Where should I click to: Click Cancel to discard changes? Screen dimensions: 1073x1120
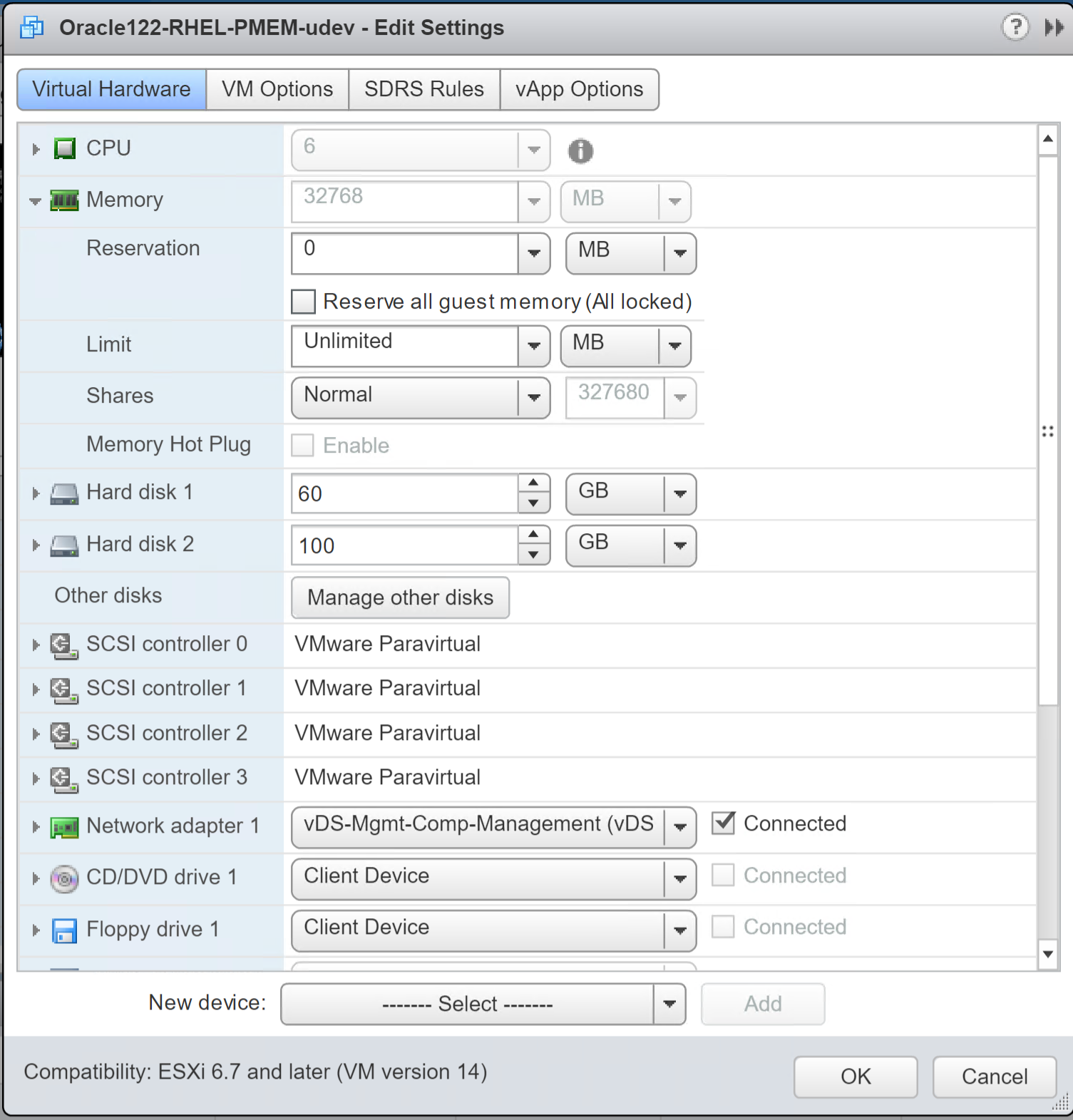995,1077
